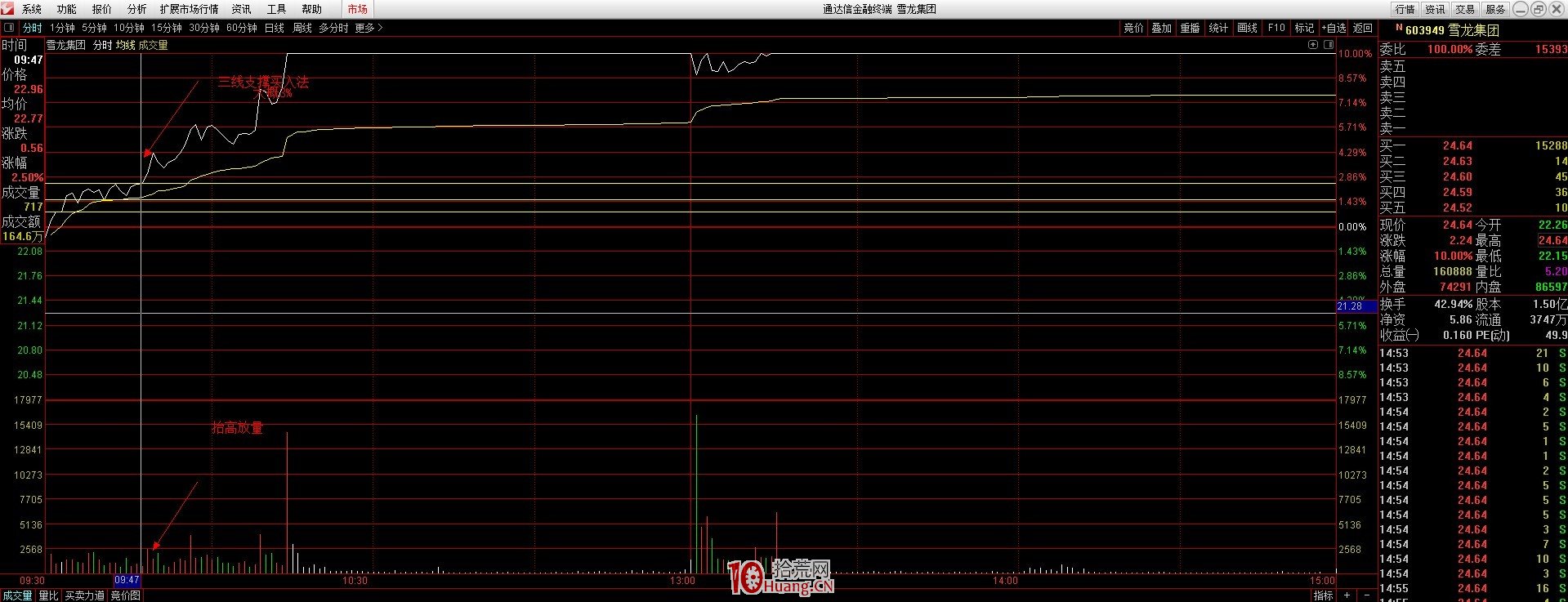The height and width of the screenshot is (602, 1568).
Task: Click the 画线 drawing toolbar button
Action: click(x=1248, y=28)
